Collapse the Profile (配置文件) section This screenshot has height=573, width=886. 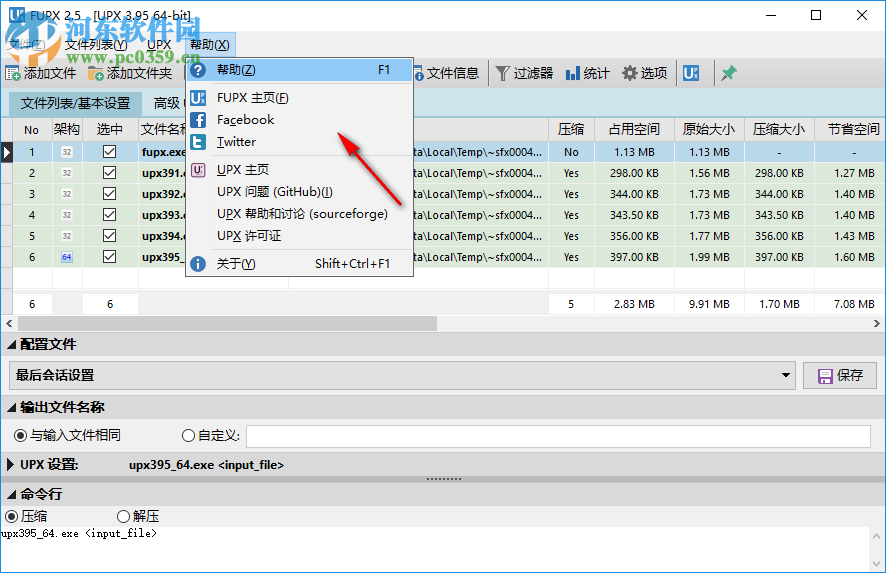coord(11,345)
